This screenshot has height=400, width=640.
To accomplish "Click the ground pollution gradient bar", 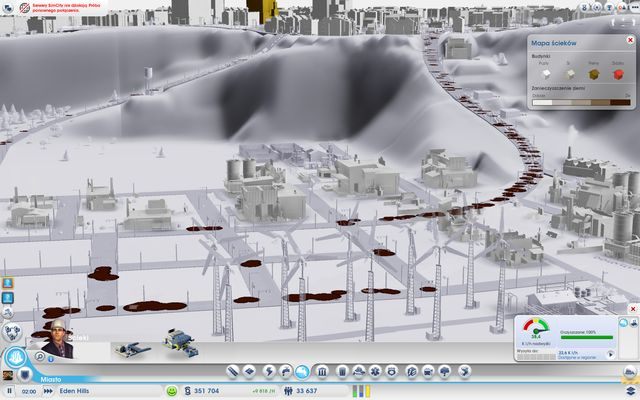I will [x=581, y=102].
